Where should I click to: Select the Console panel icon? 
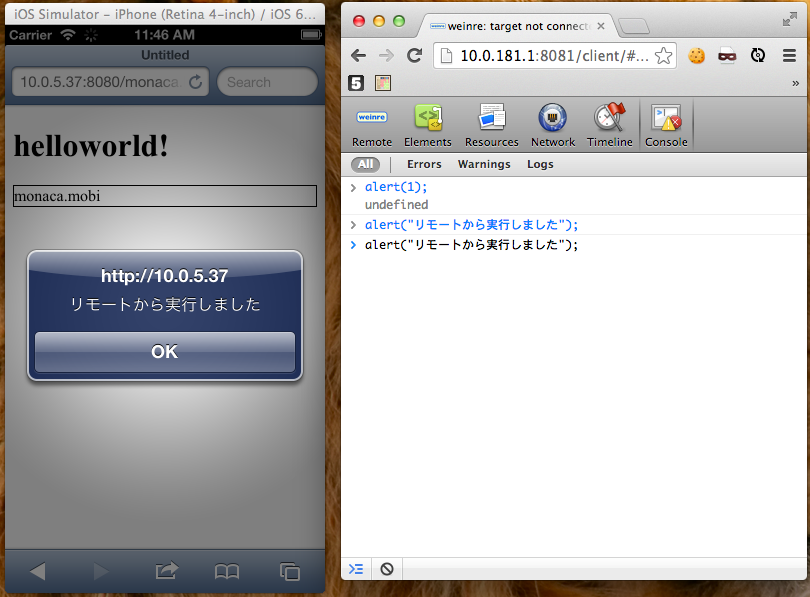(x=666, y=127)
